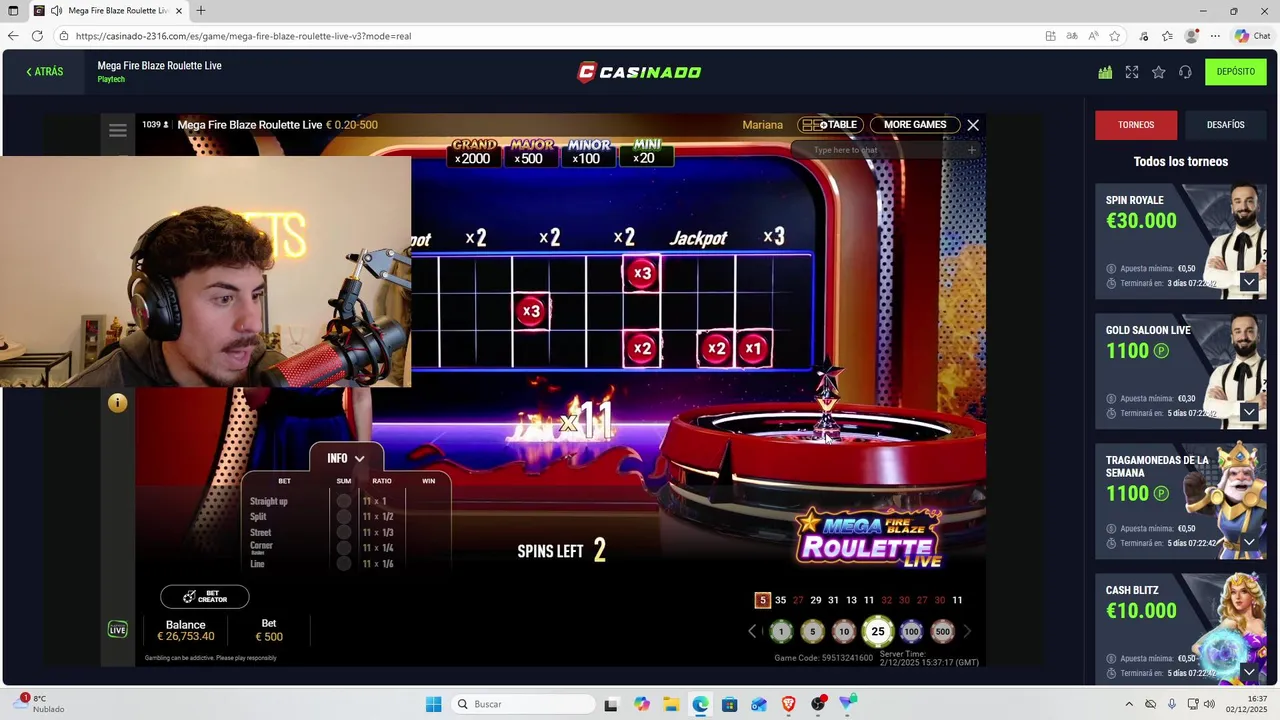The width and height of the screenshot is (1280, 720).
Task: Open the translate page icon
Action: pyautogui.click(x=1072, y=36)
